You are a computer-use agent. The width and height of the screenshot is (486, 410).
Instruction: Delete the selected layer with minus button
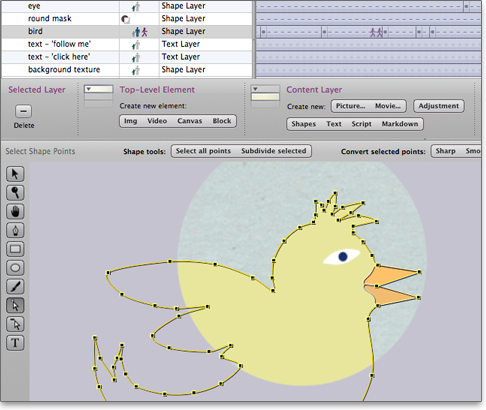(x=23, y=111)
